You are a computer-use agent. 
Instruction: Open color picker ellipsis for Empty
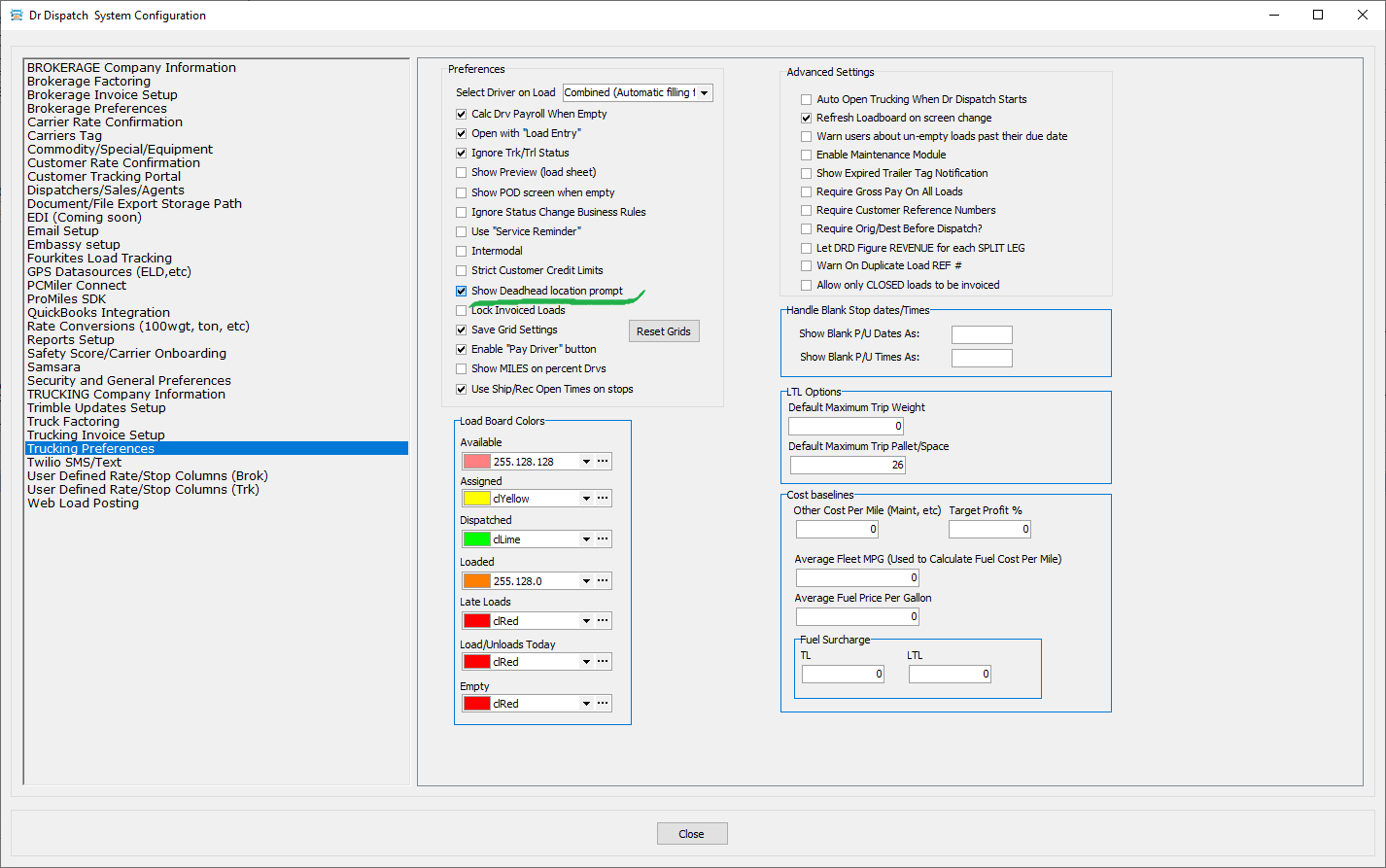(x=603, y=704)
